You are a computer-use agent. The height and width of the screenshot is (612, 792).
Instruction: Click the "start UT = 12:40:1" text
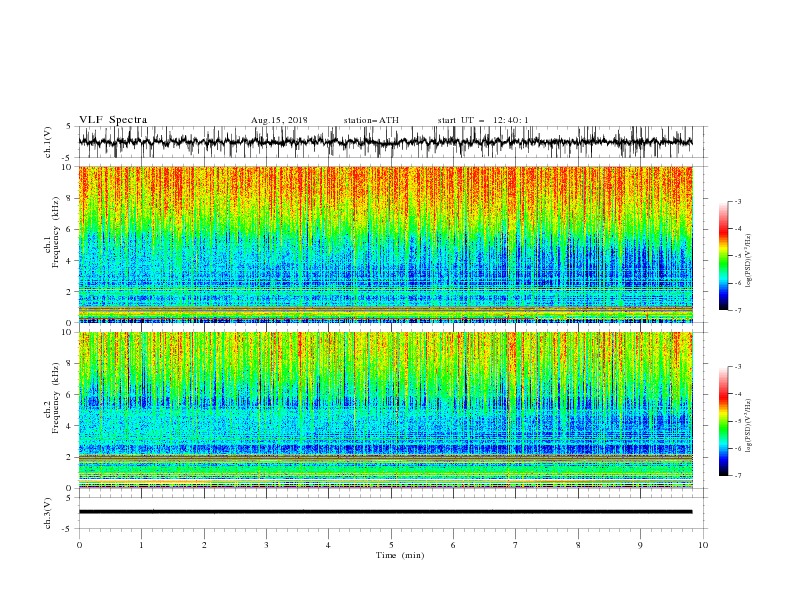coord(483,120)
